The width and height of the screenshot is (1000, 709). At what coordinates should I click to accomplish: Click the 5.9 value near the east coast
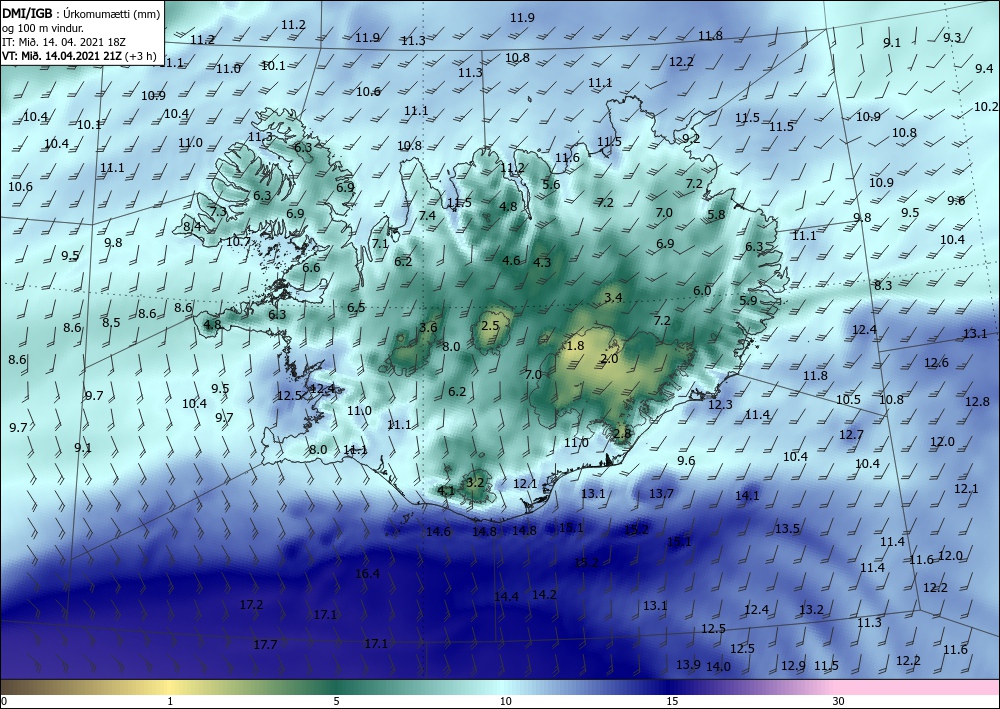[x=748, y=301]
